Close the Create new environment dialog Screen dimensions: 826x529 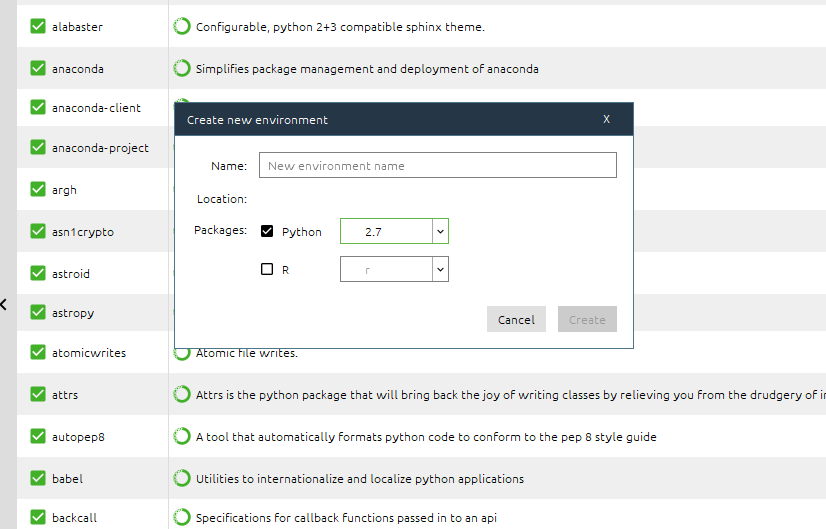click(x=606, y=119)
